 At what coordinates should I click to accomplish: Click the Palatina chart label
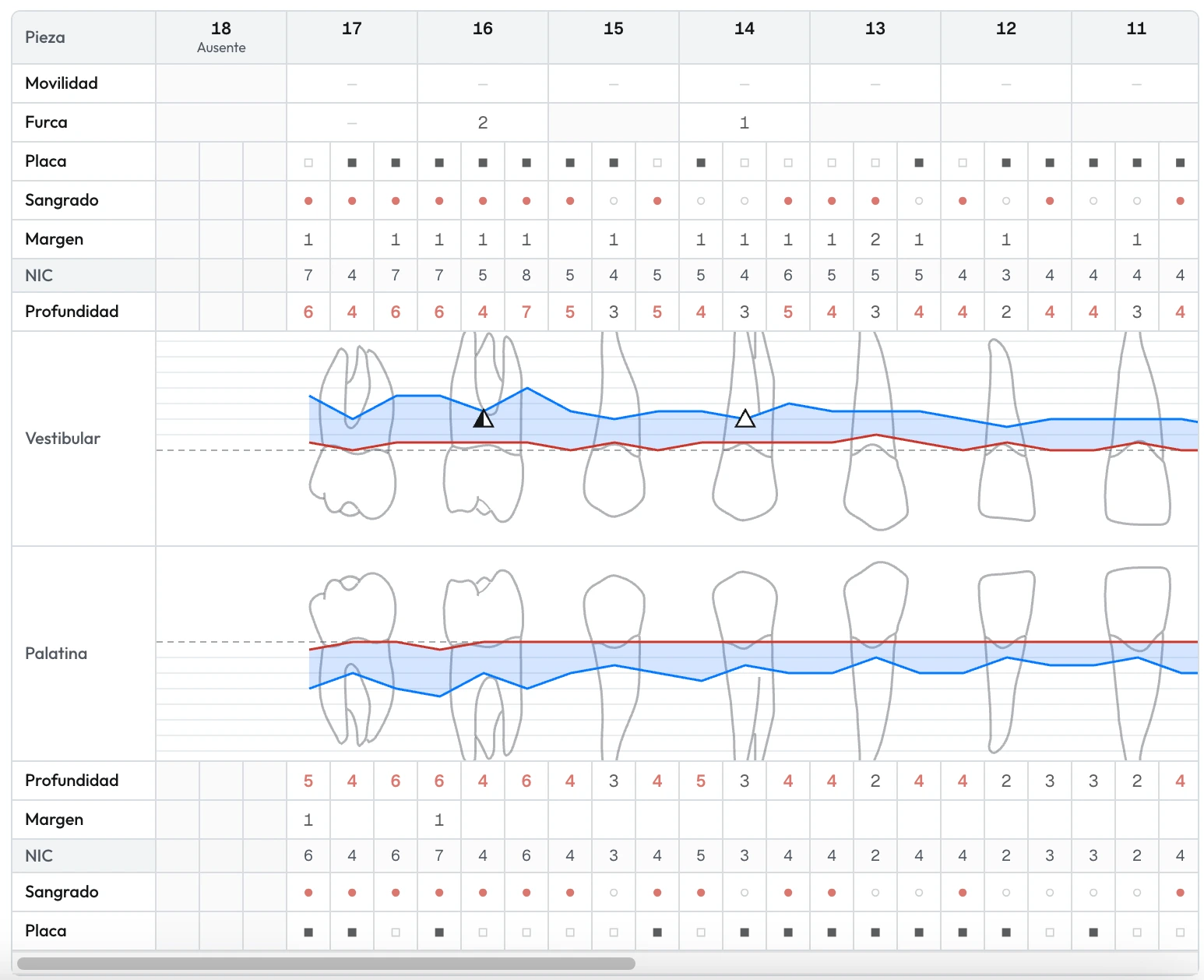(56, 654)
